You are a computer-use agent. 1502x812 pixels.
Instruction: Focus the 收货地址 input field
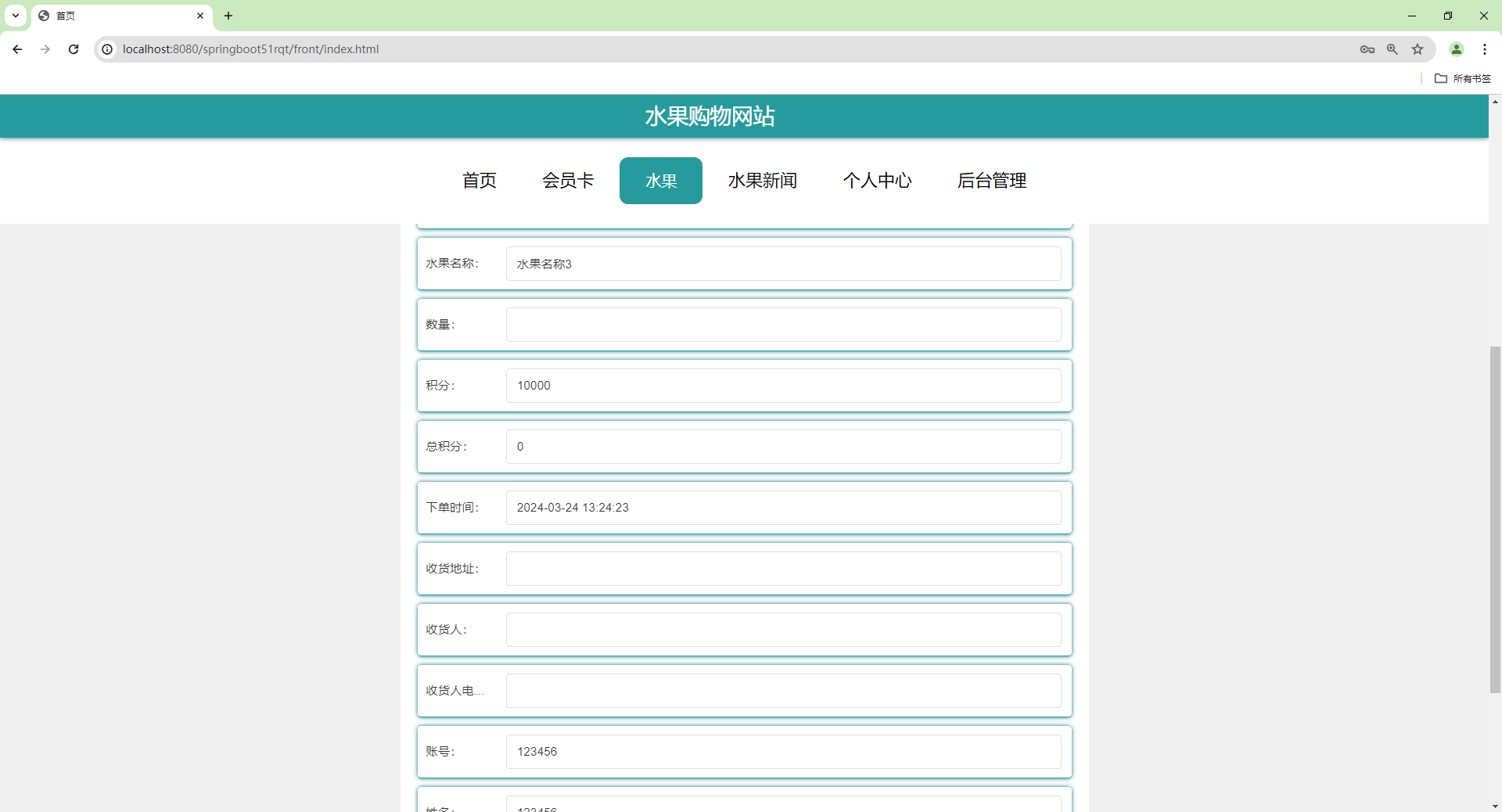[784, 568]
